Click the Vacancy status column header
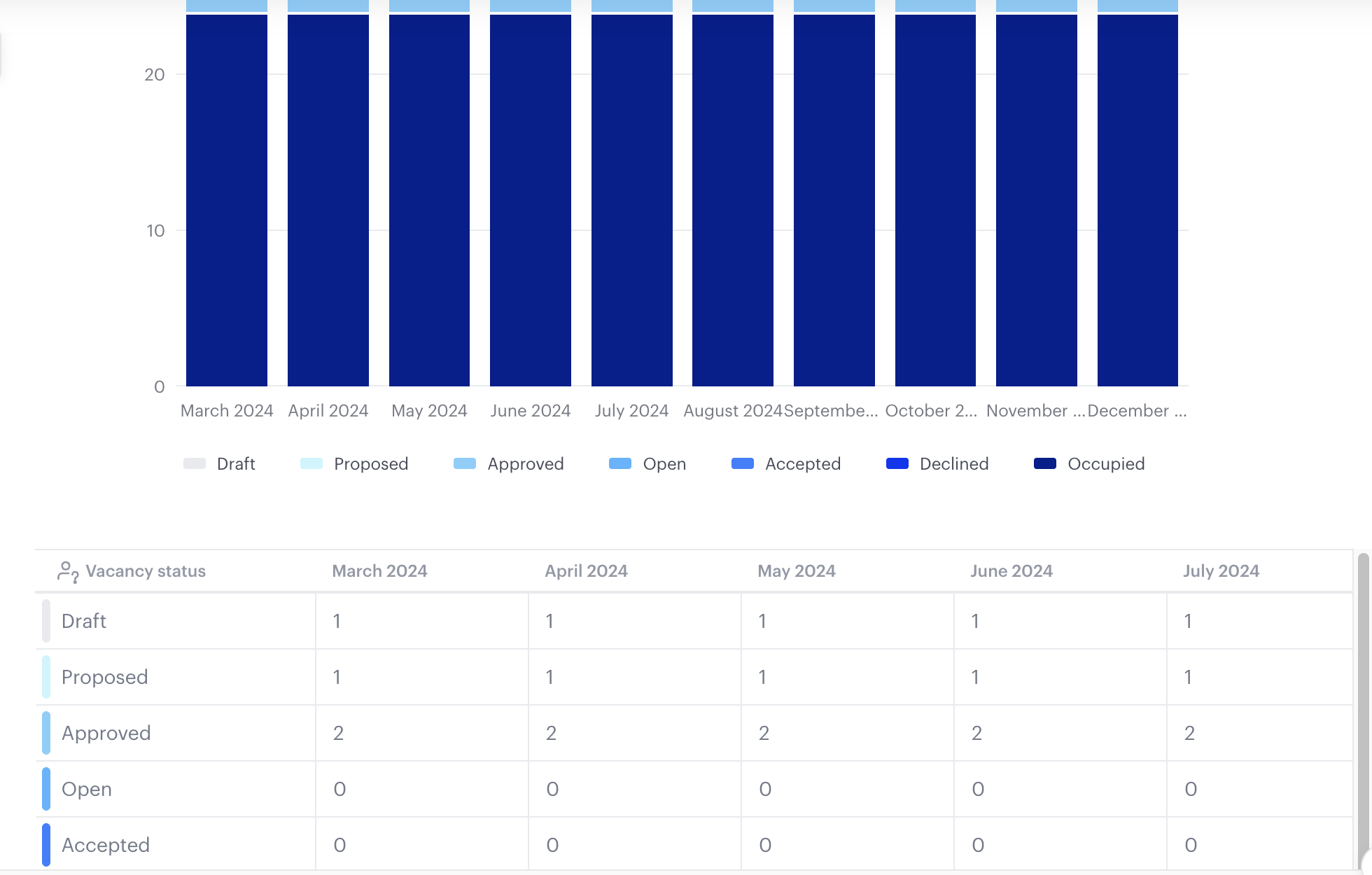 click(x=146, y=571)
